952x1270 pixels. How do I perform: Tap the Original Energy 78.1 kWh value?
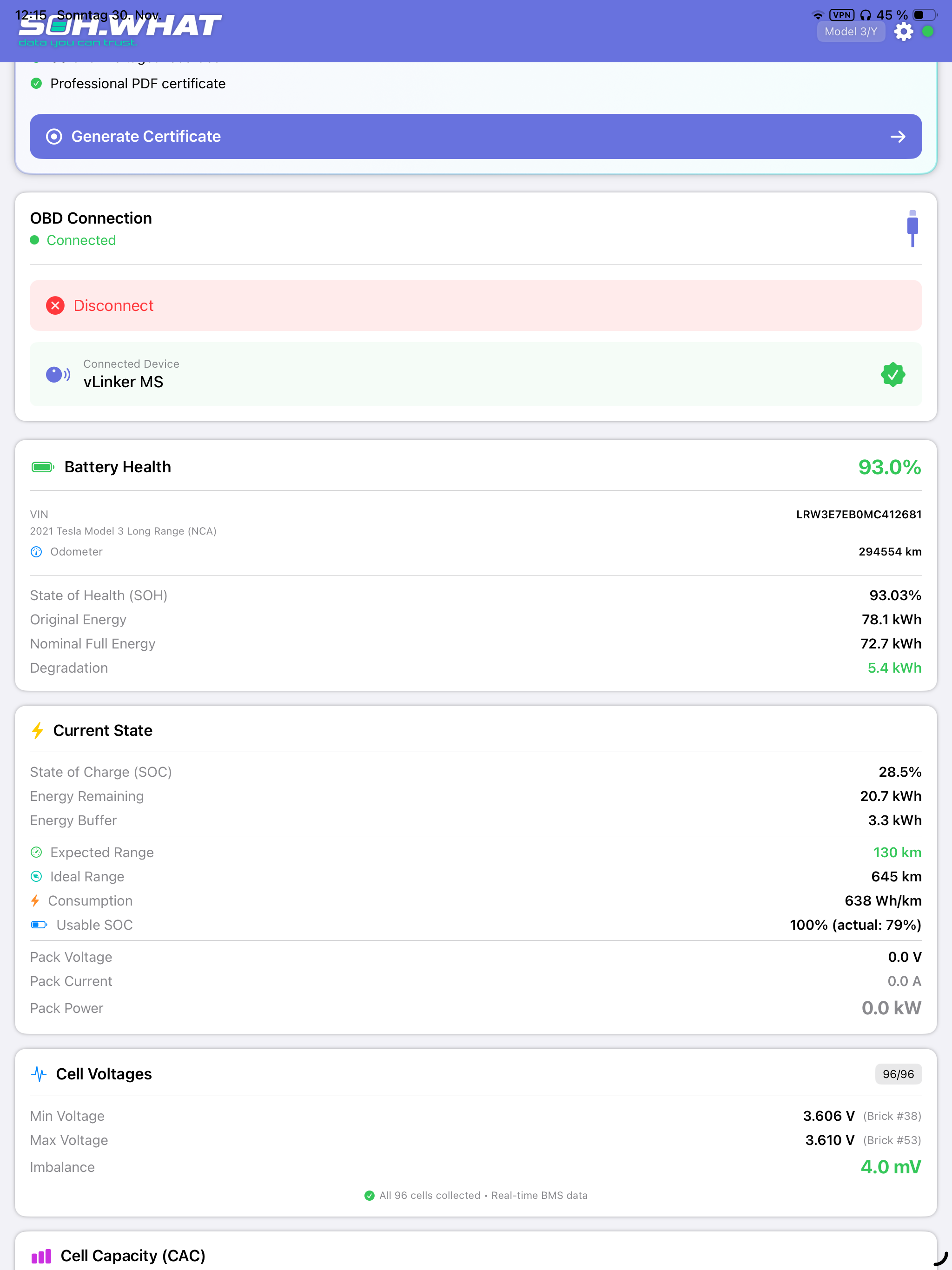coord(892,620)
